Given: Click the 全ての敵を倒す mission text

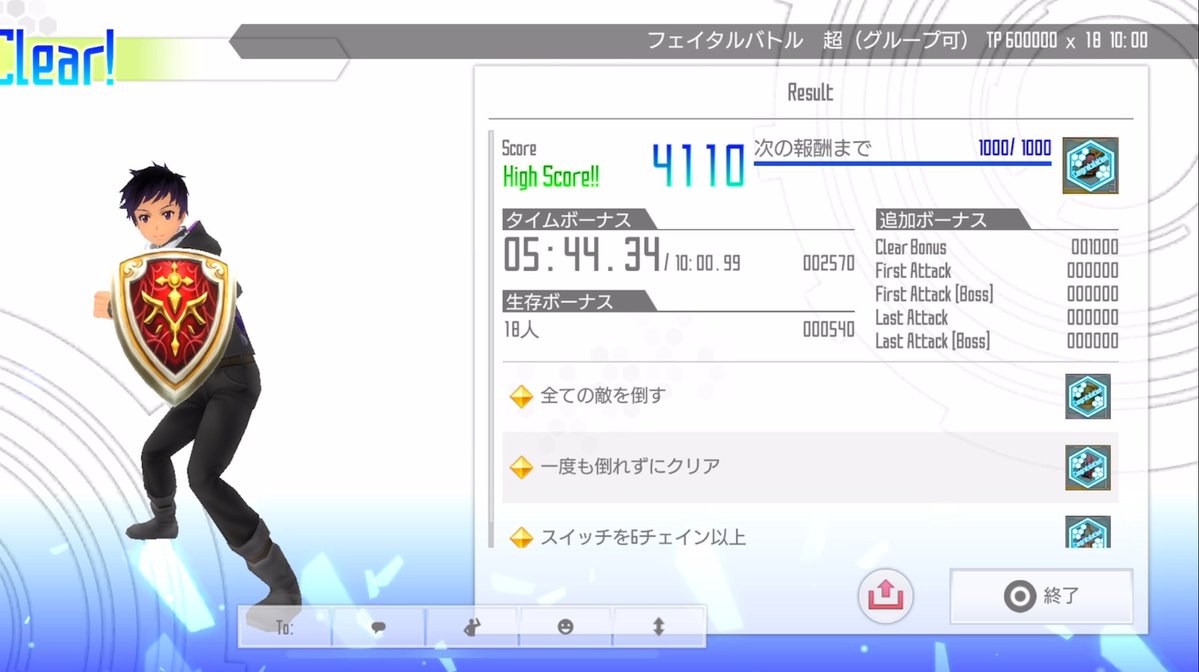Looking at the screenshot, I should pos(603,395).
